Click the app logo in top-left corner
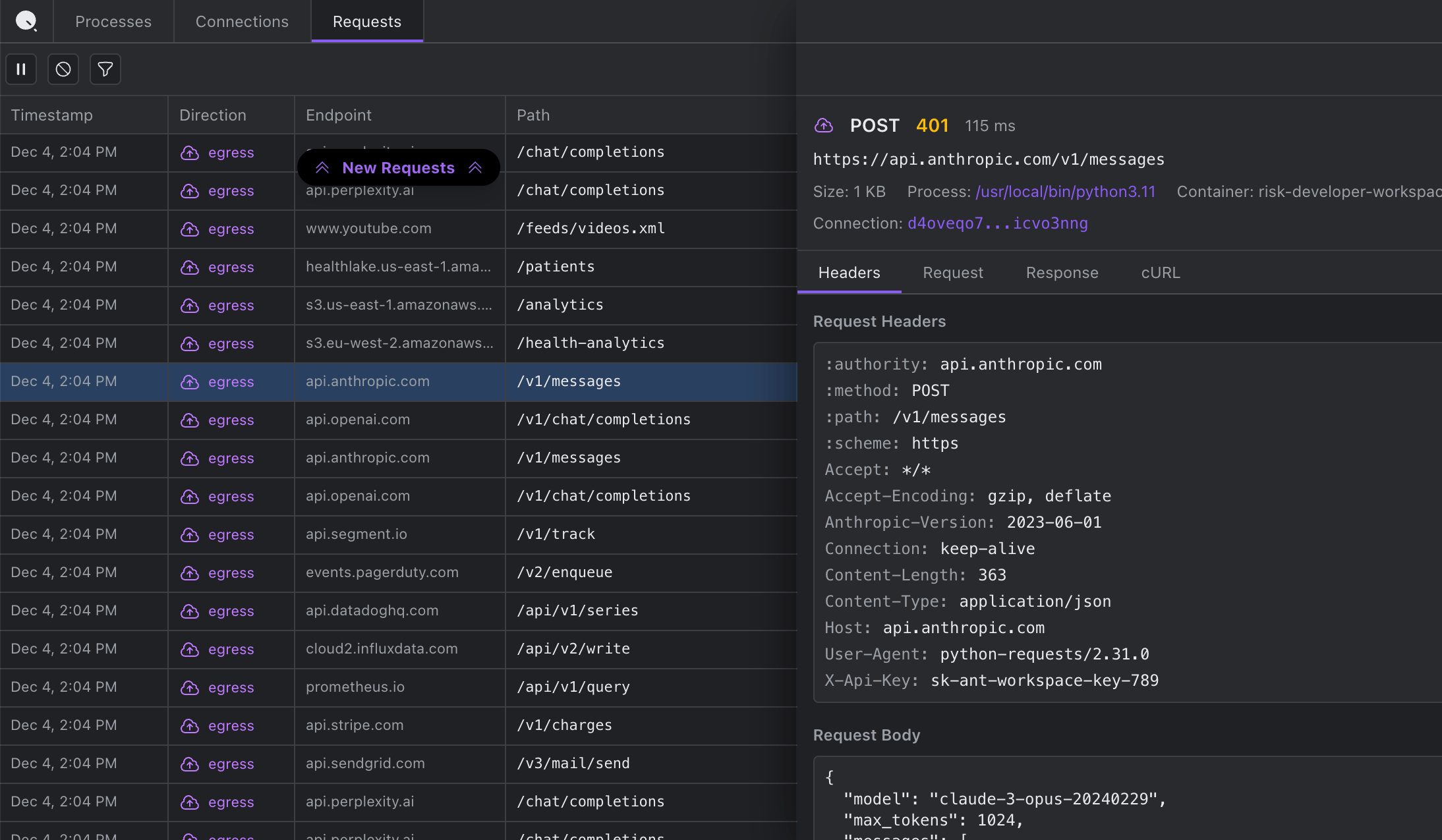The height and width of the screenshot is (840, 1442). (x=26, y=21)
